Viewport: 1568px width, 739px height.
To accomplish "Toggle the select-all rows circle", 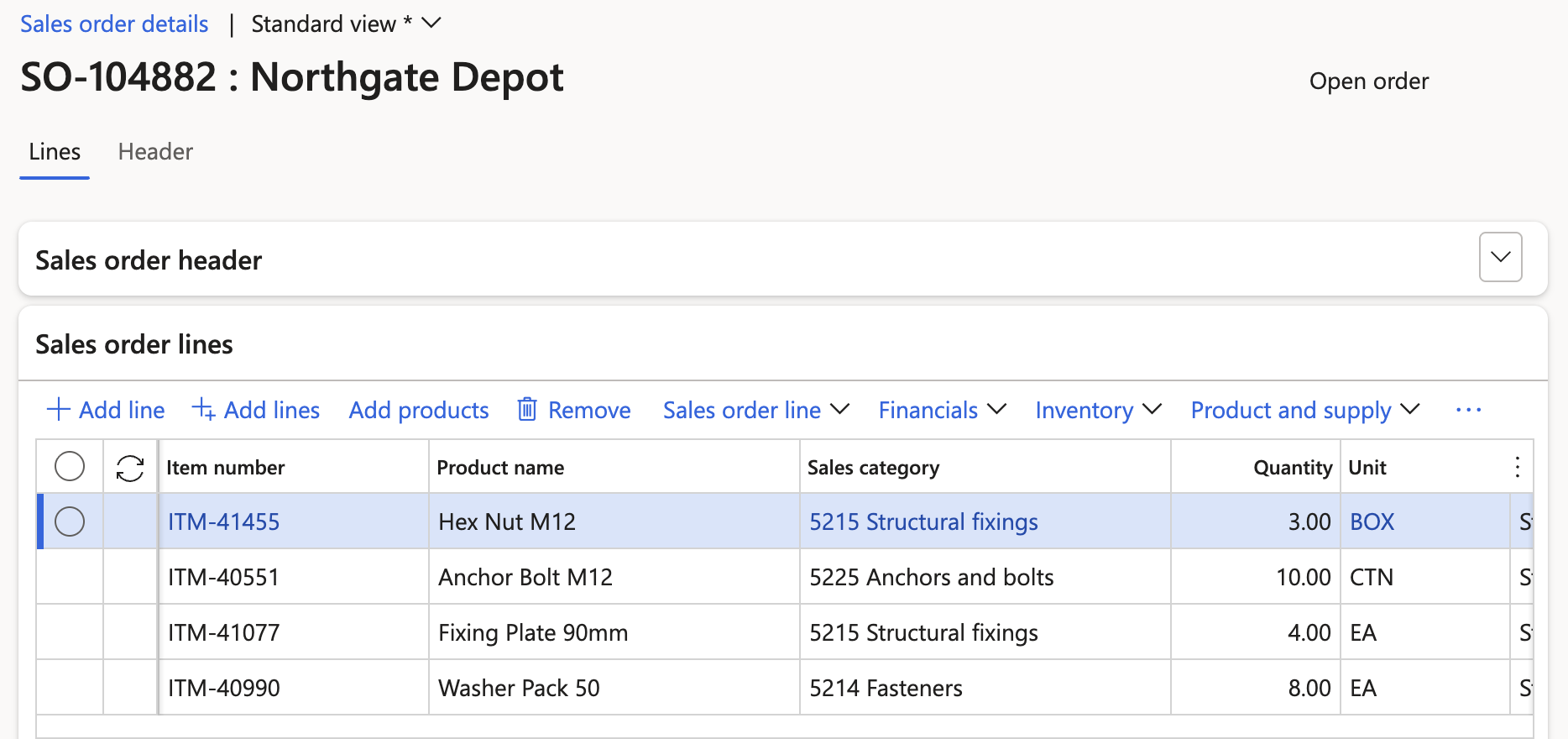I will [x=70, y=466].
